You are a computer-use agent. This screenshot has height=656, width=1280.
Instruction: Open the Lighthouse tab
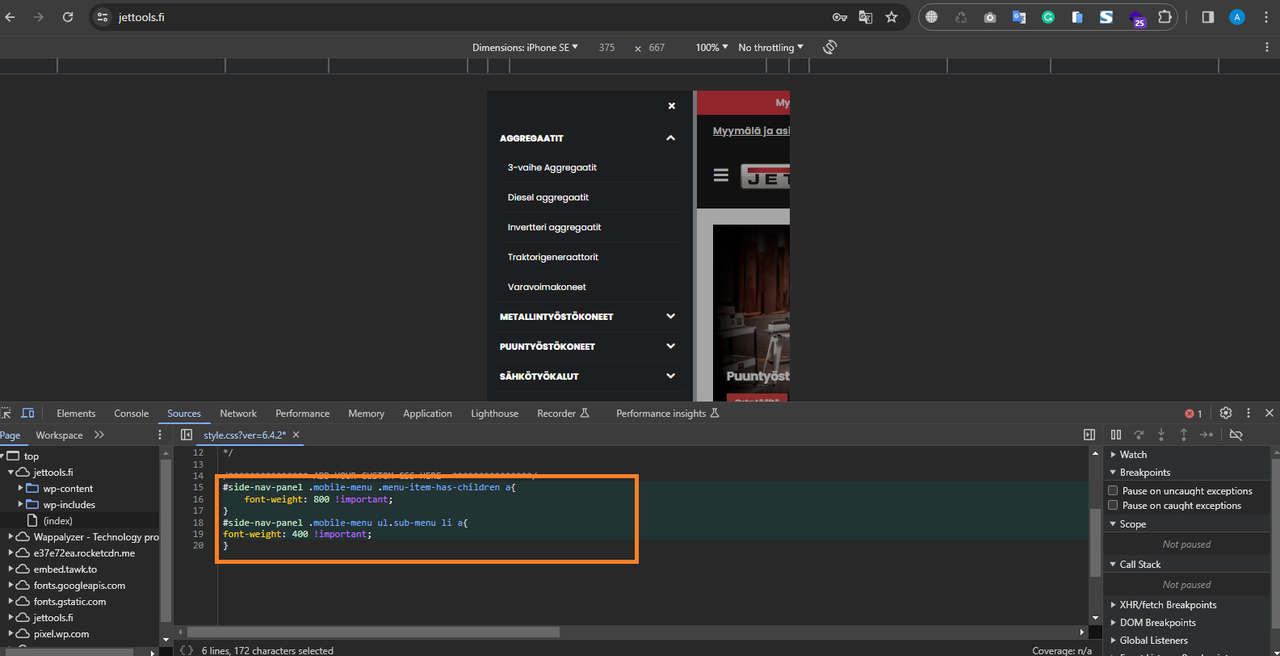coord(495,413)
